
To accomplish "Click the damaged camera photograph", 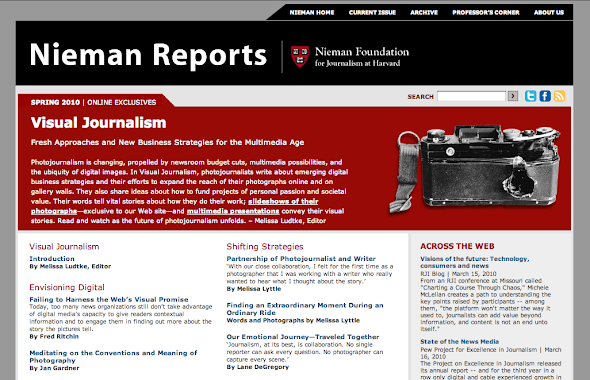I will [x=475, y=169].
